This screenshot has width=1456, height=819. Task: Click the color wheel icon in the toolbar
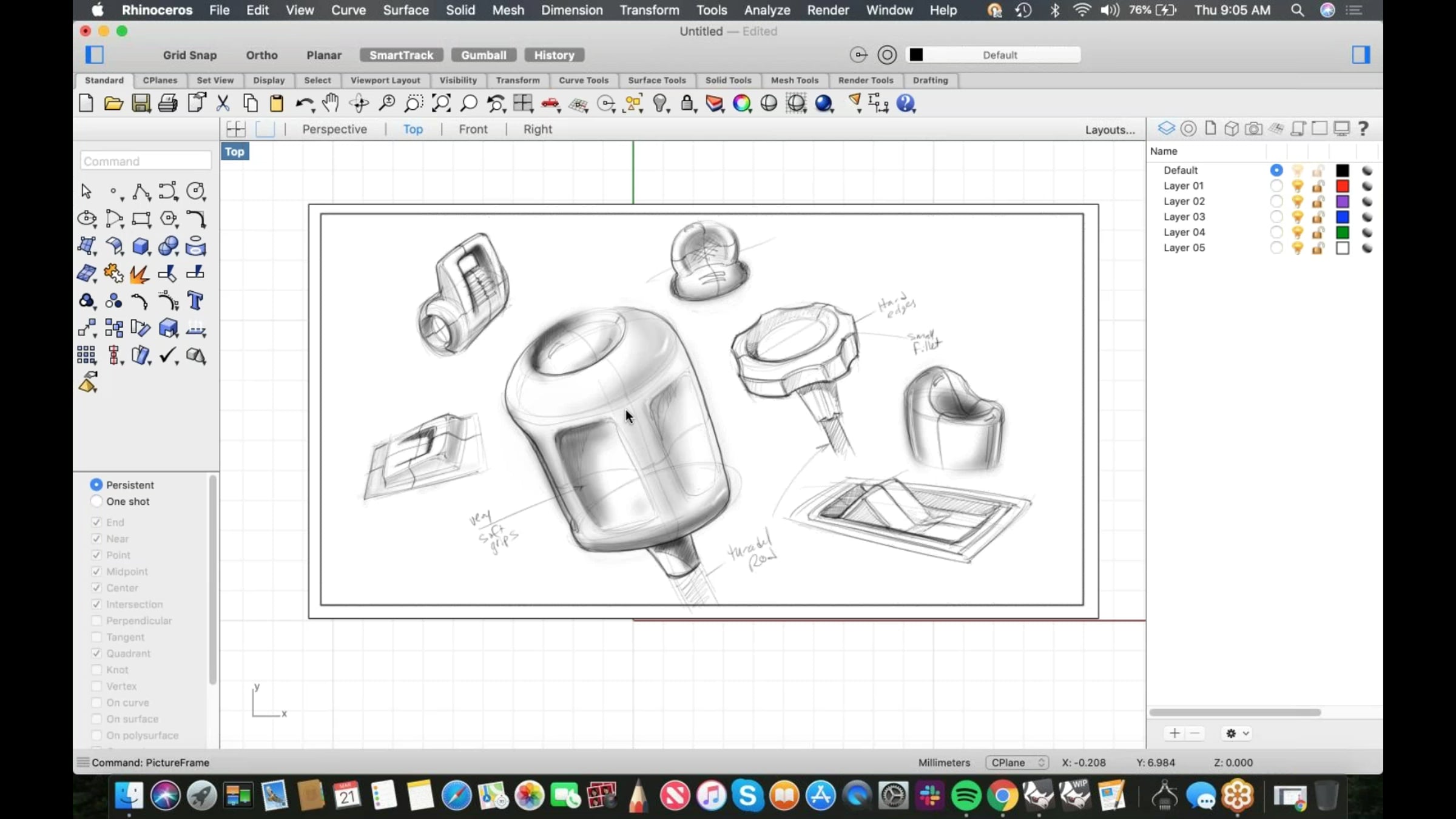coord(741,104)
